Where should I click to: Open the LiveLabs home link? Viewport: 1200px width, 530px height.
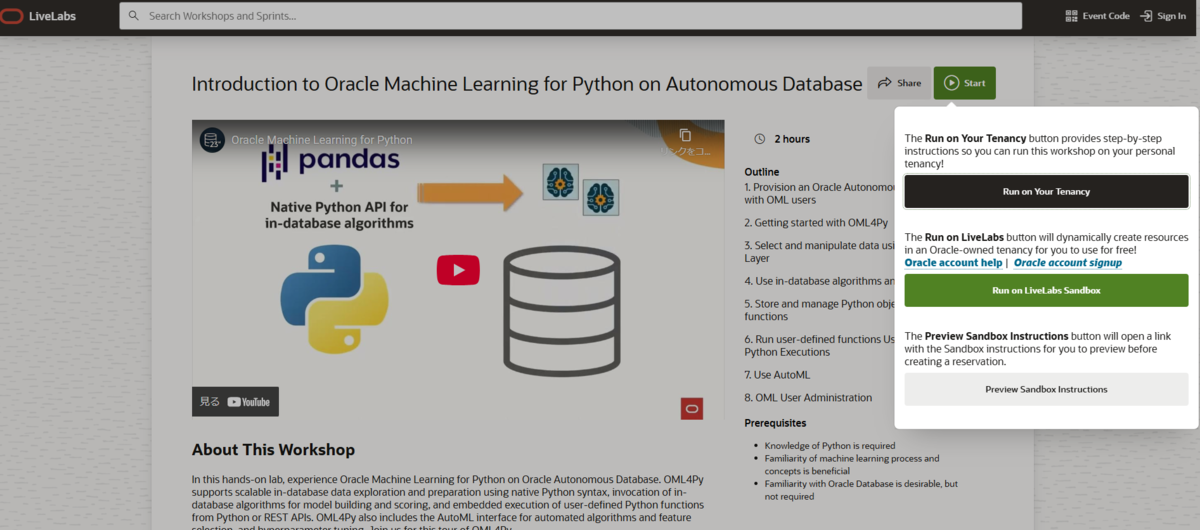(x=54, y=16)
